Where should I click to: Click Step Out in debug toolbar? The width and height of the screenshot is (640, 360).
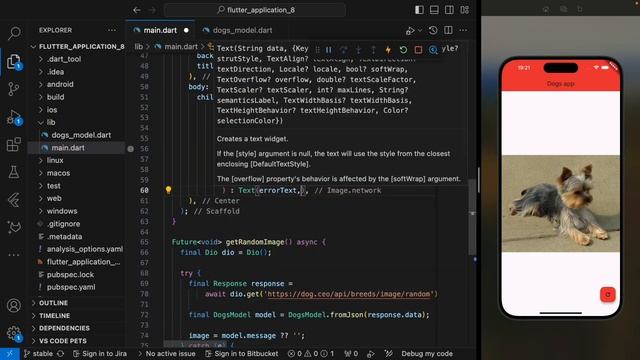coord(373,50)
